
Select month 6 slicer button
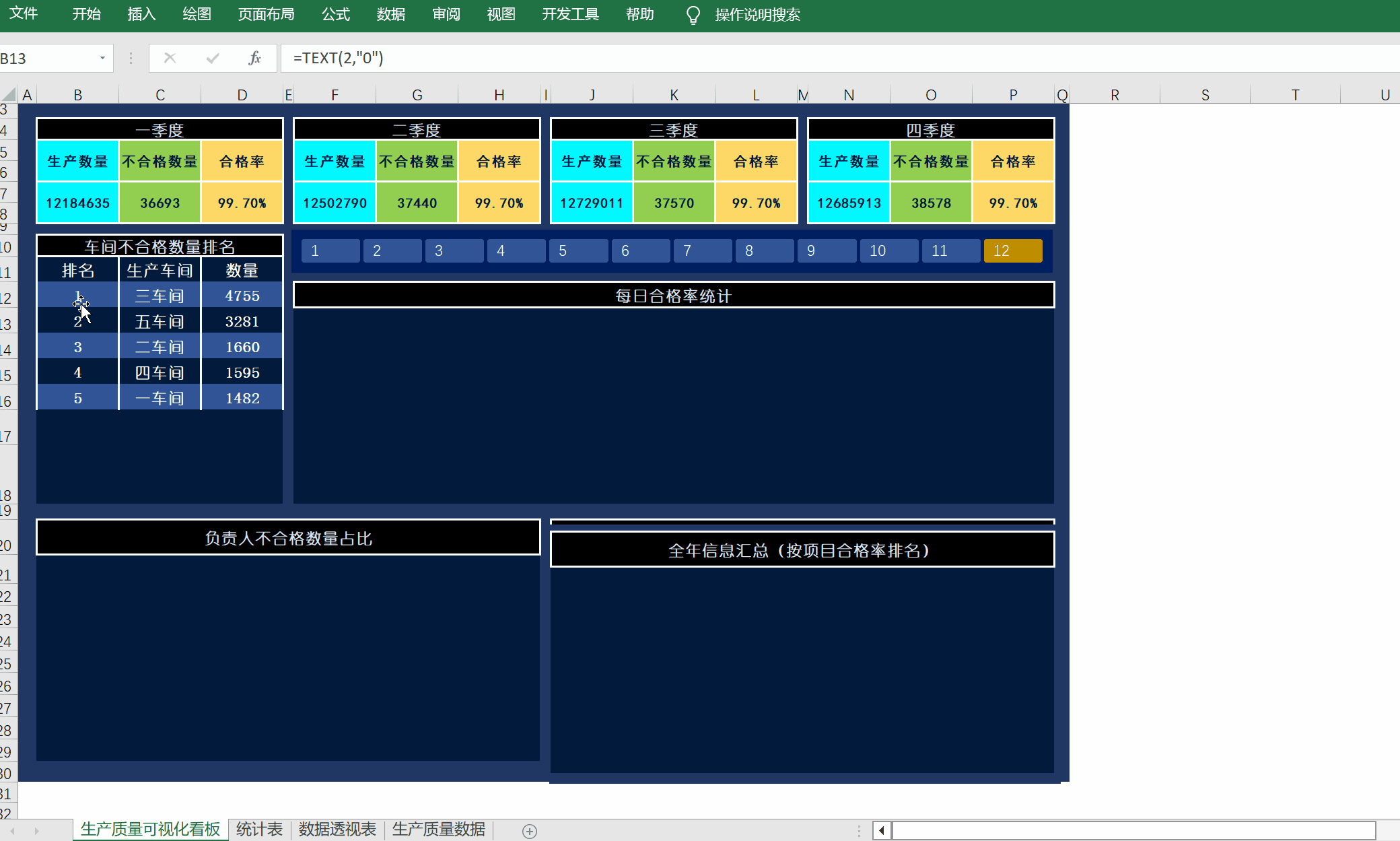point(639,250)
